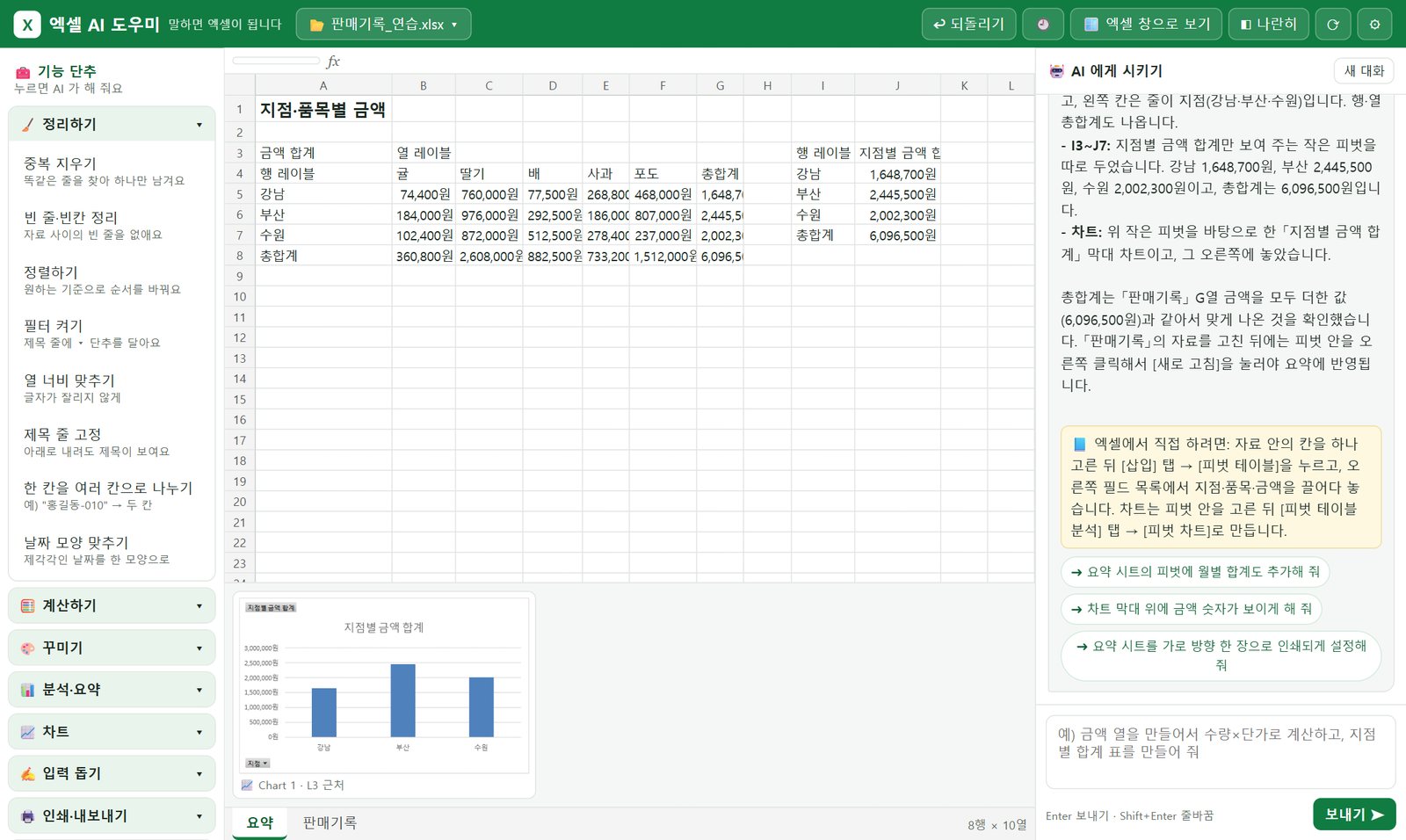Click the cell name box in formula bar
This screenshot has width=1406, height=840.
click(x=276, y=62)
